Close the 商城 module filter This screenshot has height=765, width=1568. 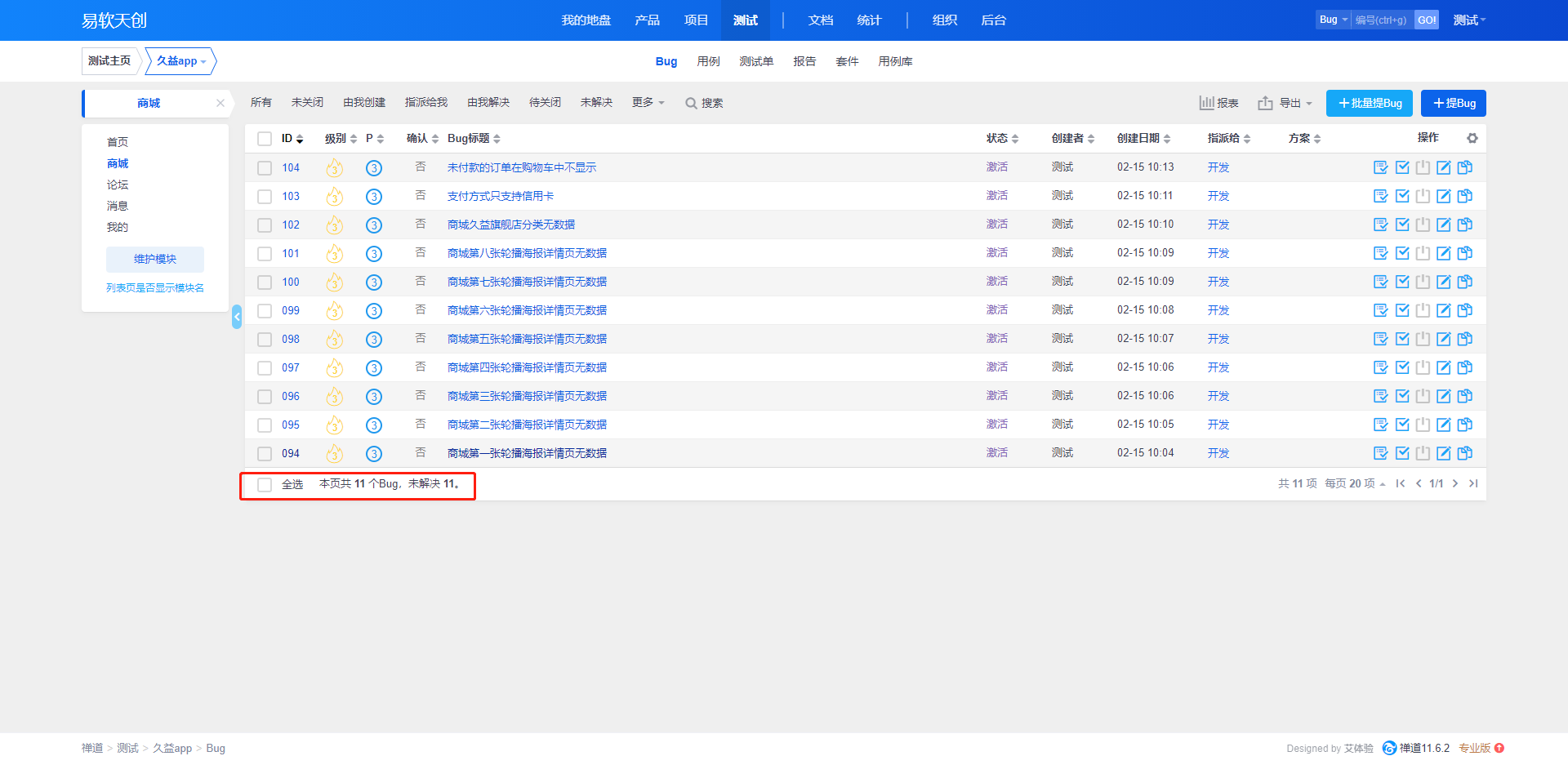tap(220, 103)
